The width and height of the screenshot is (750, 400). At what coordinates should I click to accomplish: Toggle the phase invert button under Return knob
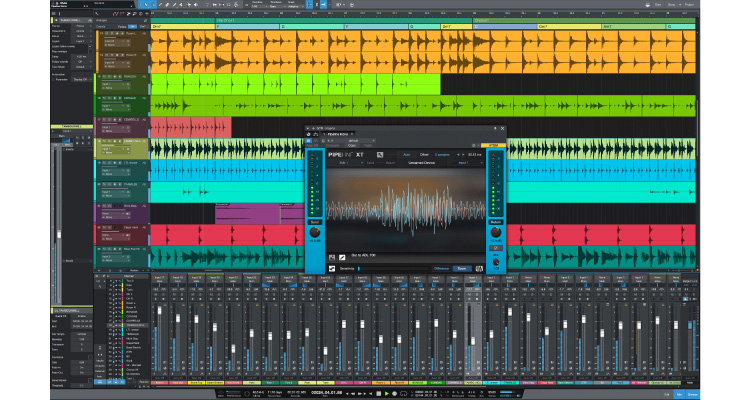pyautogui.click(x=496, y=248)
